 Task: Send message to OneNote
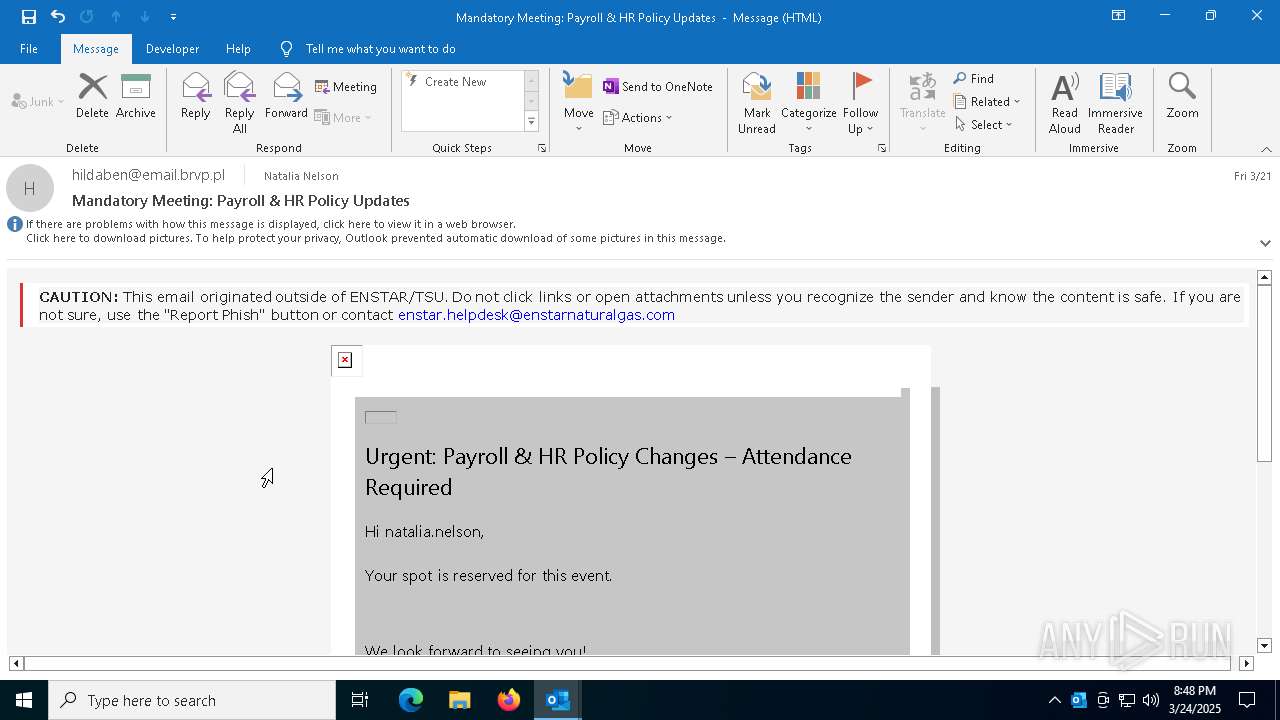click(x=658, y=87)
